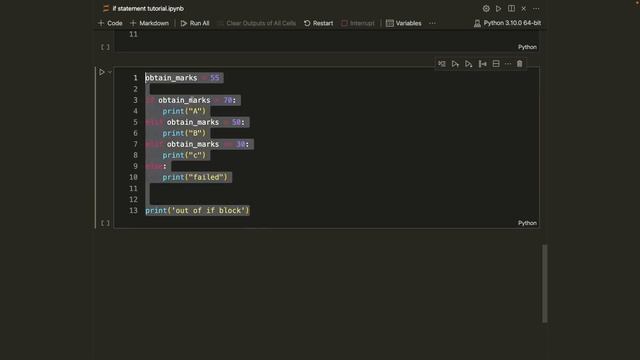Execute cell and above in cell toolbar
Image resolution: width=640 pixels, height=360 pixels.
pos(455,64)
